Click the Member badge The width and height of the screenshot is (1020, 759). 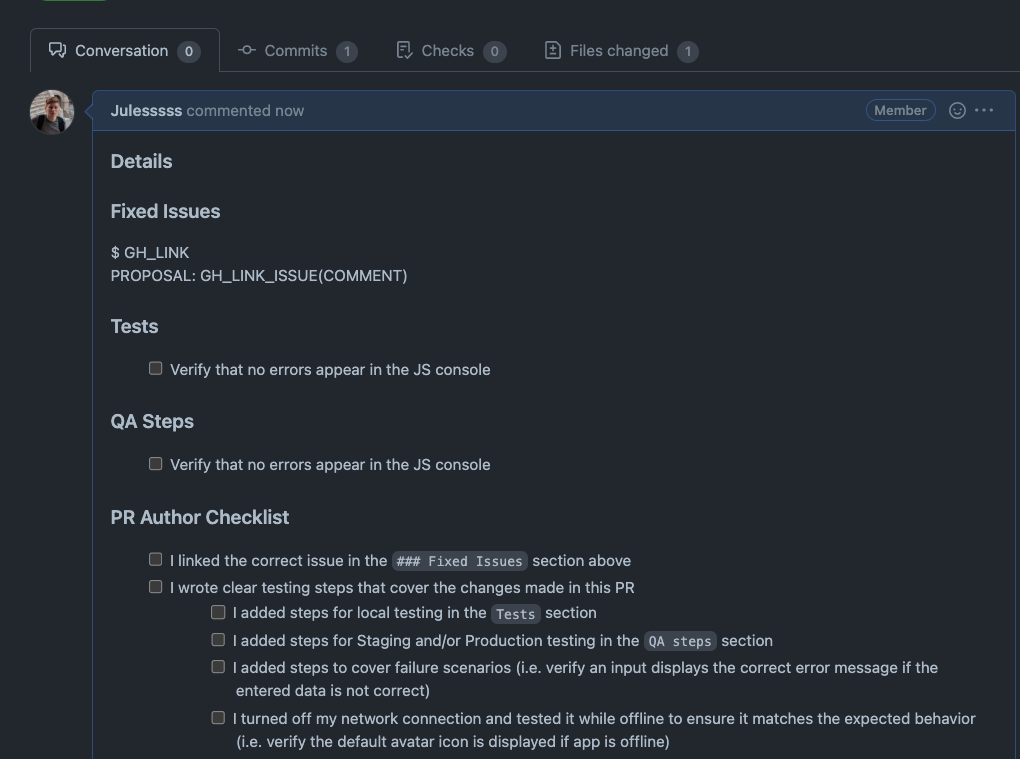tap(900, 111)
